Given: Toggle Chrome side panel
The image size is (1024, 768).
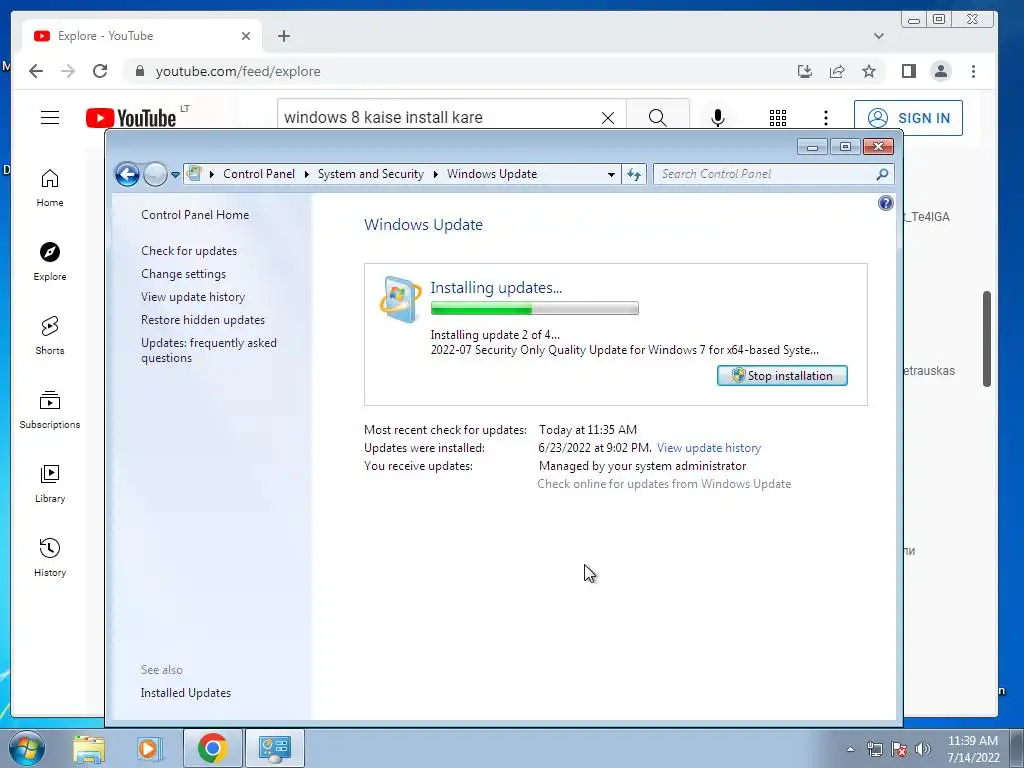Looking at the screenshot, I should pos(908,71).
